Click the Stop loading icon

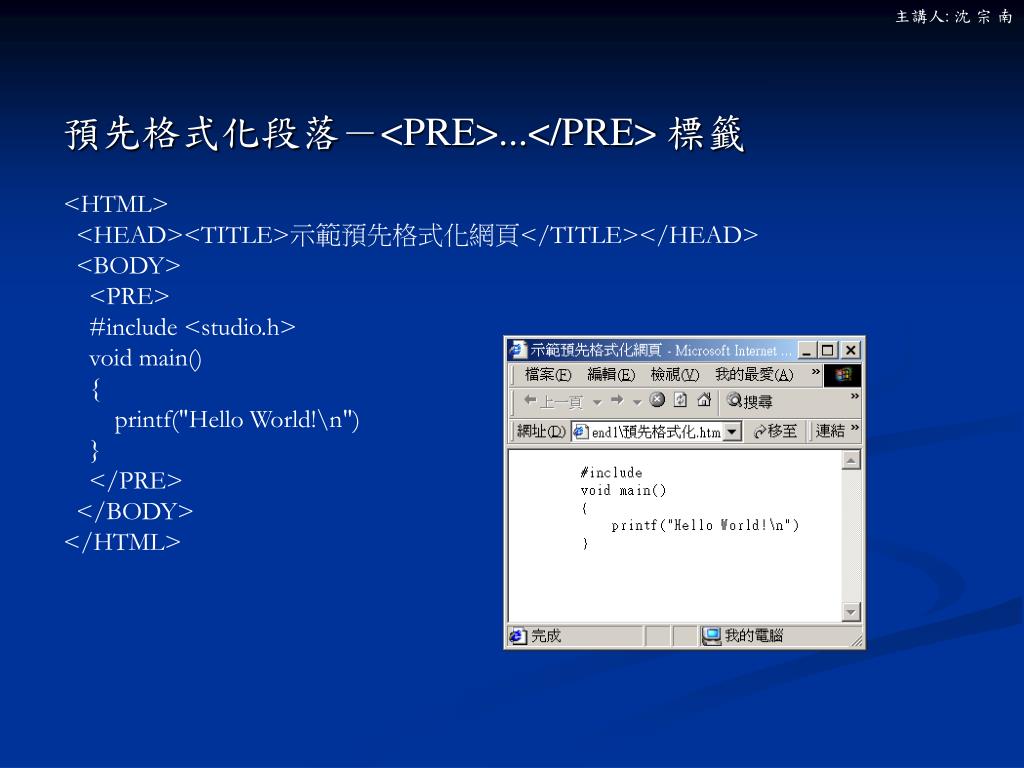tap(658, 400)
